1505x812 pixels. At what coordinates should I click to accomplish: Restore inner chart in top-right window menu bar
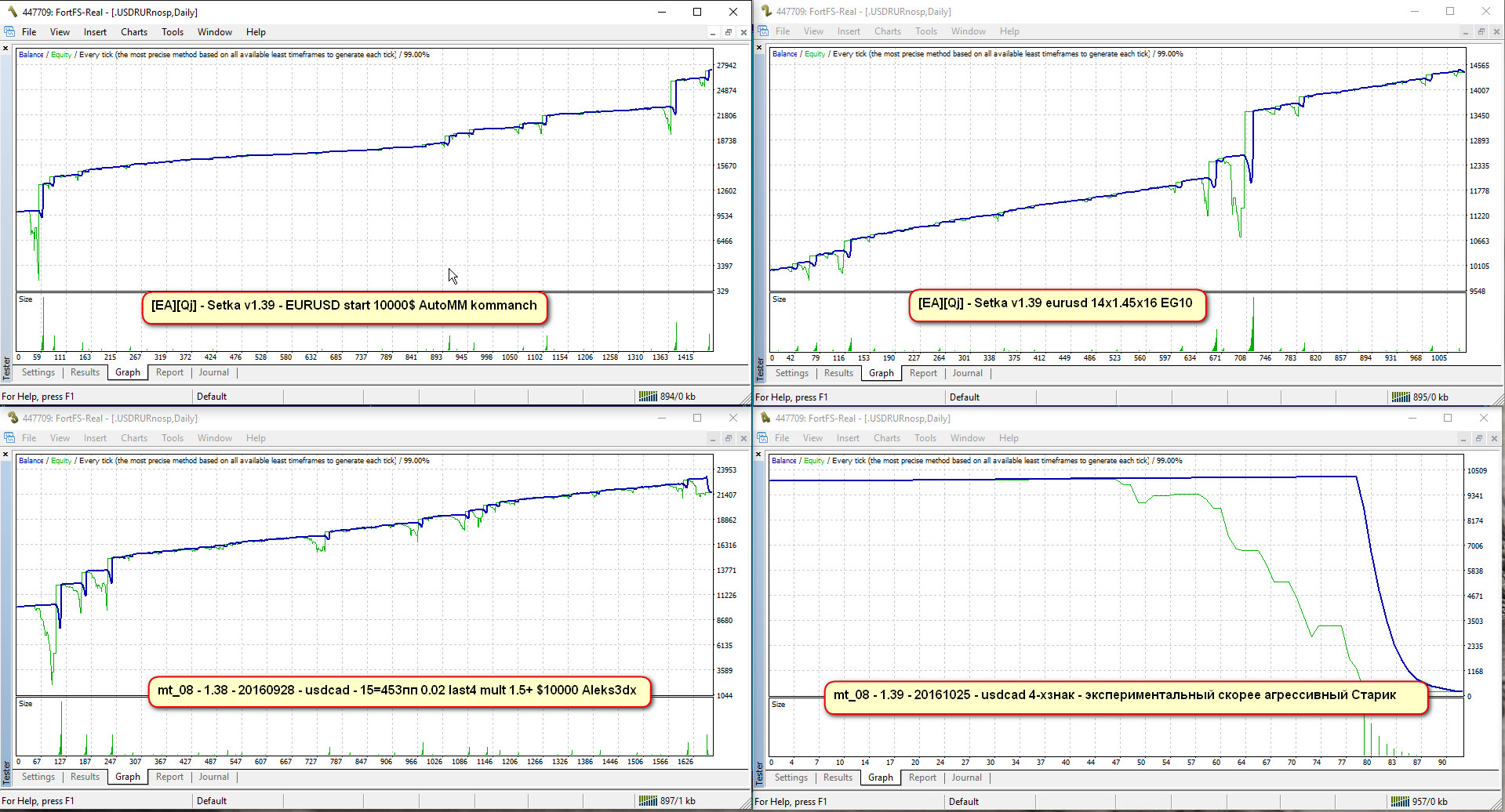point(1481,32)
